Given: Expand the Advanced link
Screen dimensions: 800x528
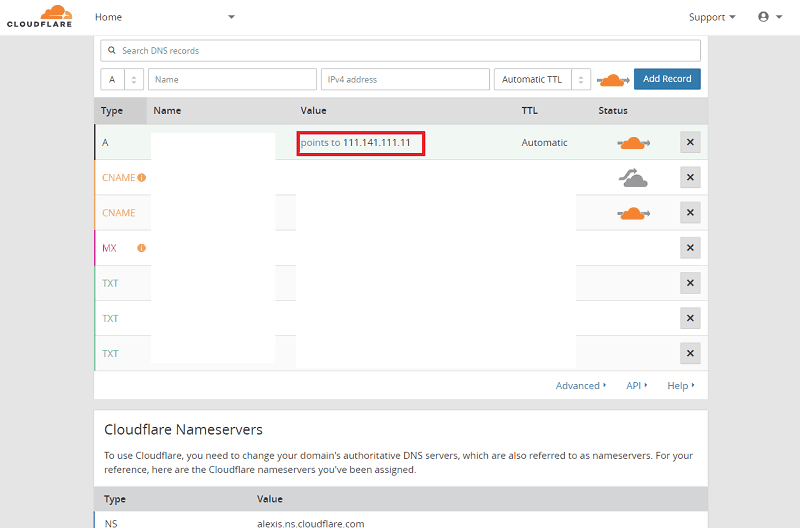Looking at the screenshot, I should [x=581, y=386].
